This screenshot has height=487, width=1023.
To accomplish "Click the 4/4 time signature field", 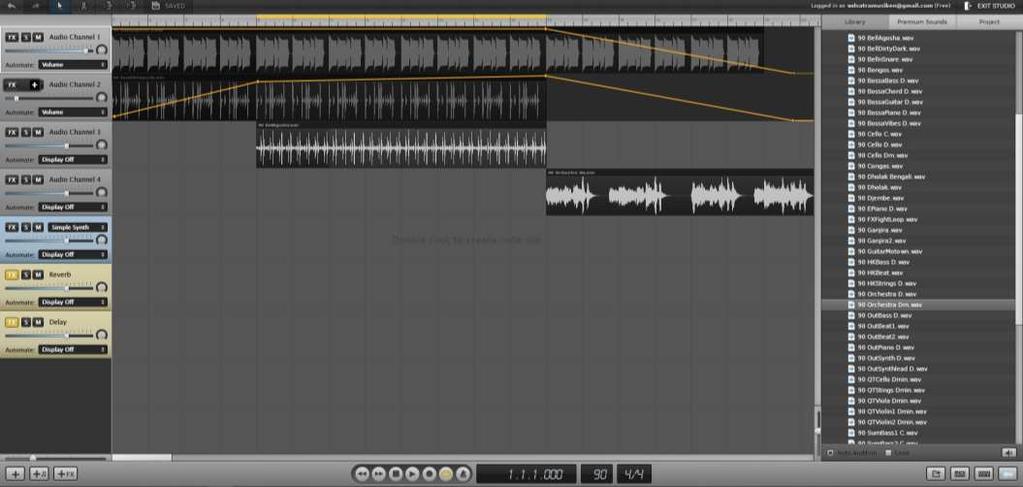I will 634,474.
